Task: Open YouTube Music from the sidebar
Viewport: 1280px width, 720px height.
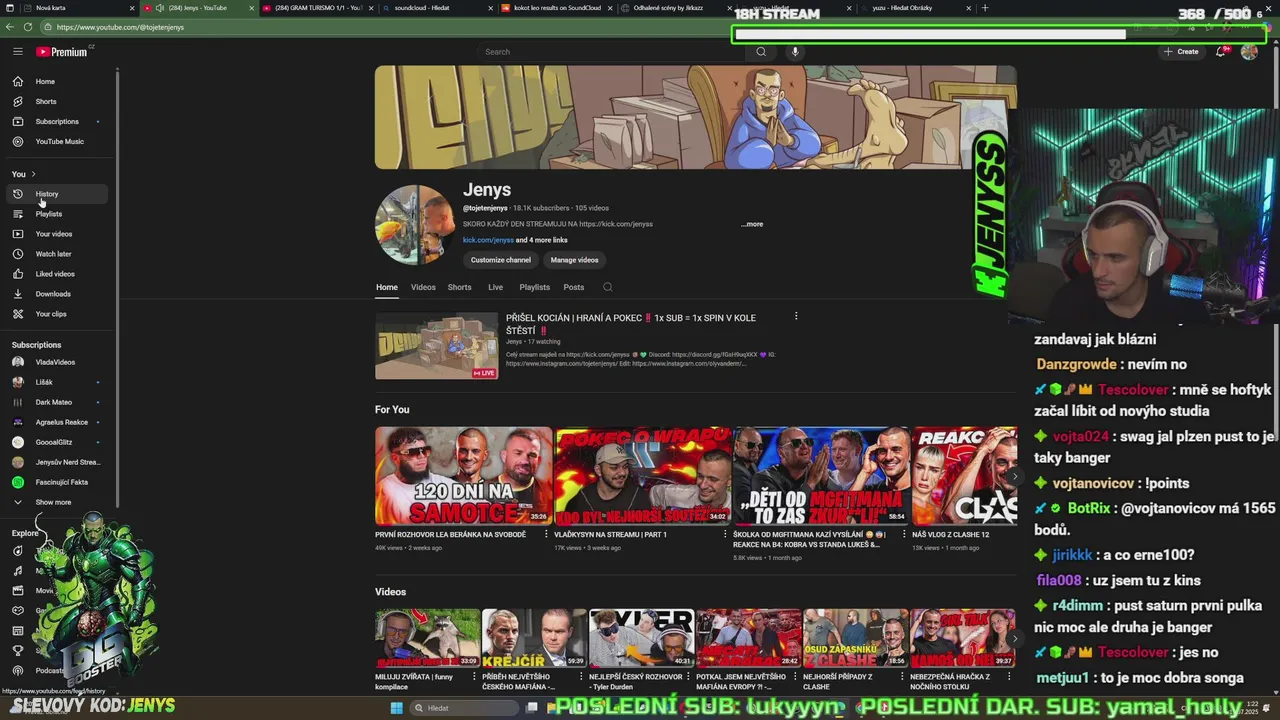Action: click(x=59, y=141)
